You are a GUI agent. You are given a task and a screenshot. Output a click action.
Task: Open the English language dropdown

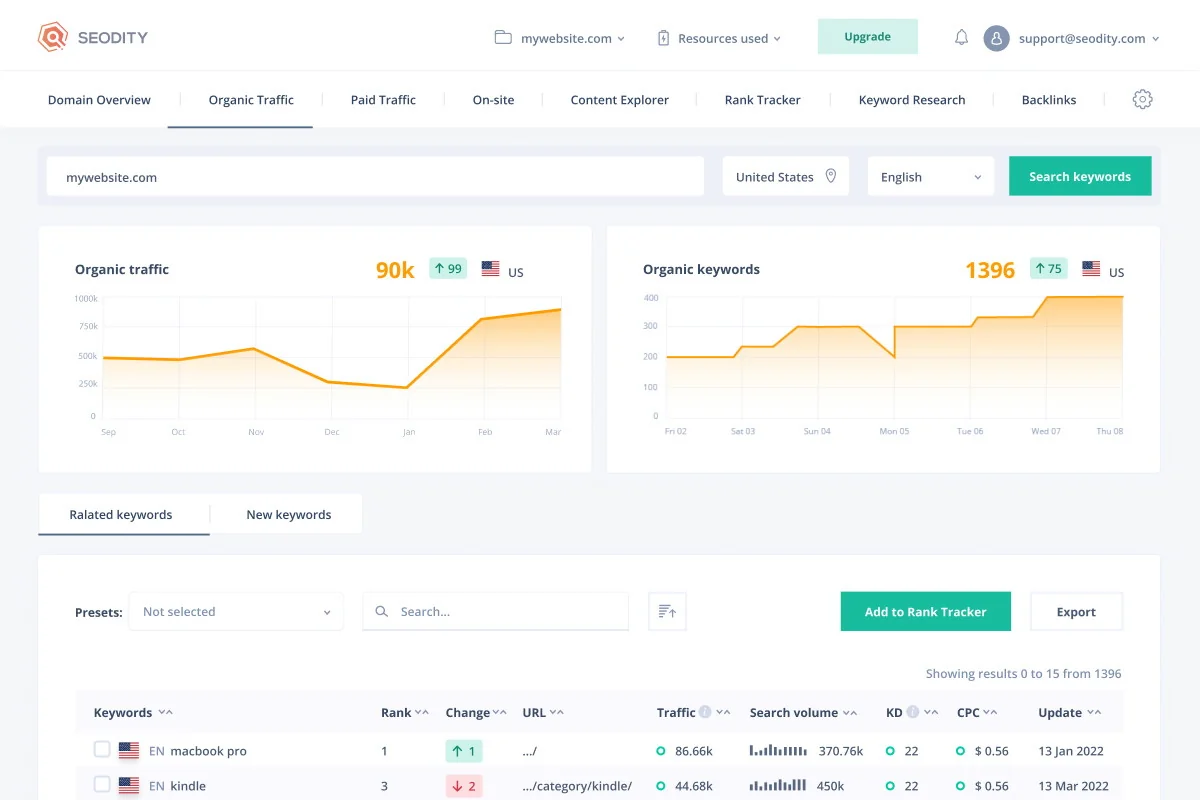pos(930,177)
